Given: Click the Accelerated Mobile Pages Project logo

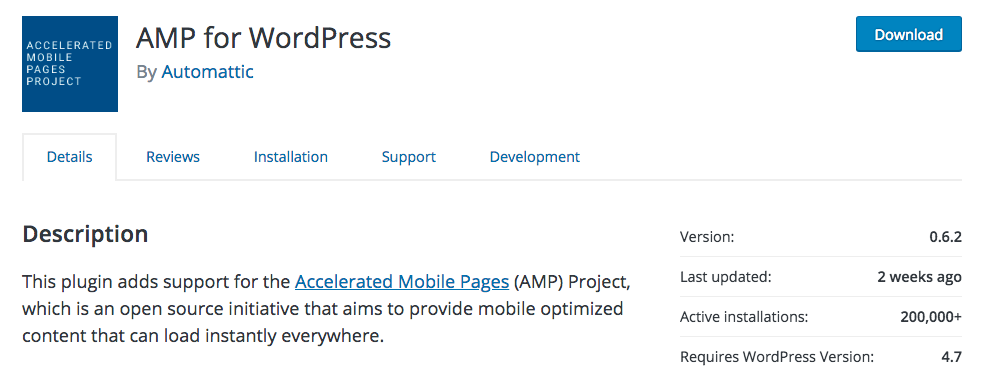Looking at the screenshot, I should [70, 64].
